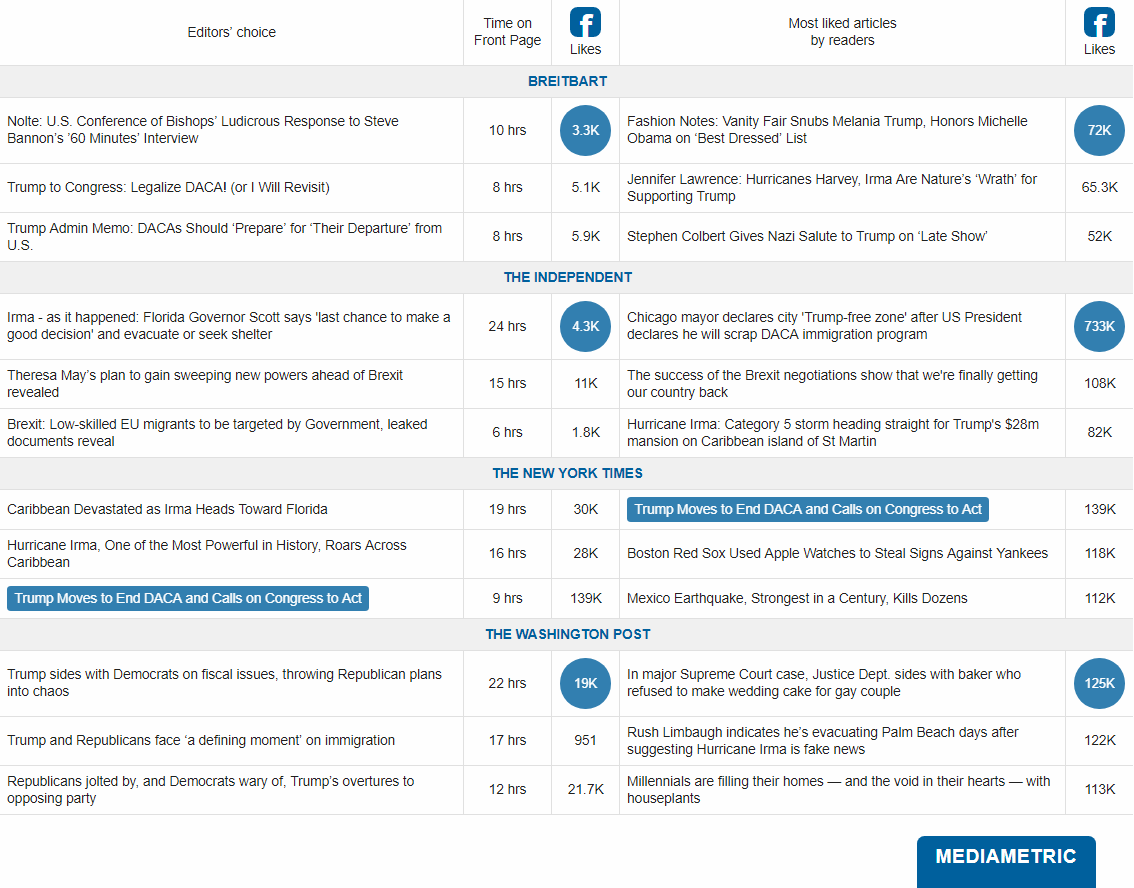Image resolution: width=1134 pixels, height=888 pixels.
Task: Open 'Stephen Colbert Gives Nazi Salute' article
Action: 807,236
